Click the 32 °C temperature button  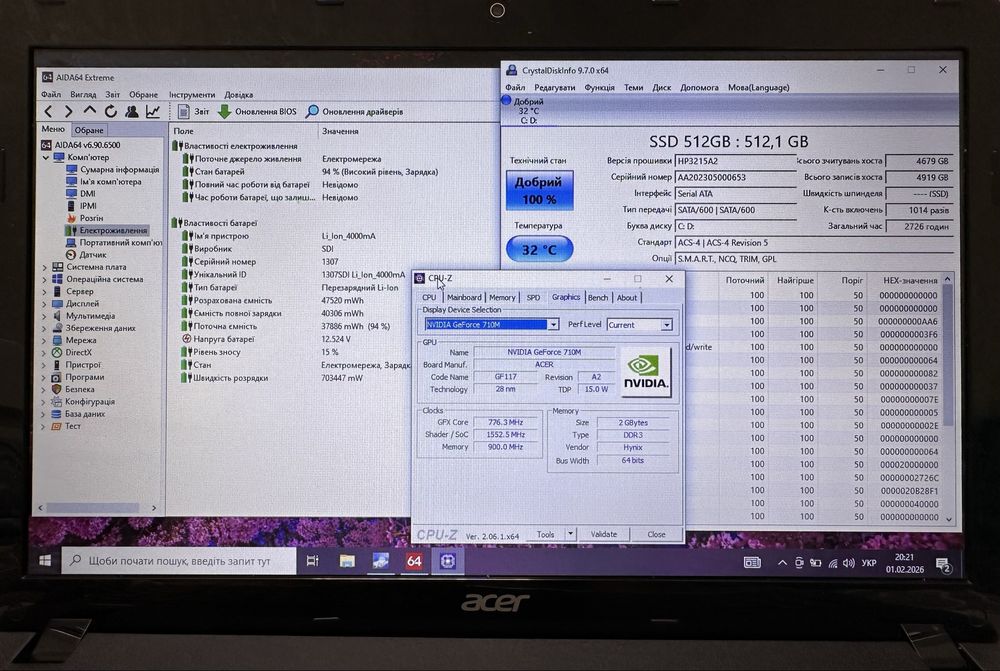pyautogui.click(x=540, y=249)
